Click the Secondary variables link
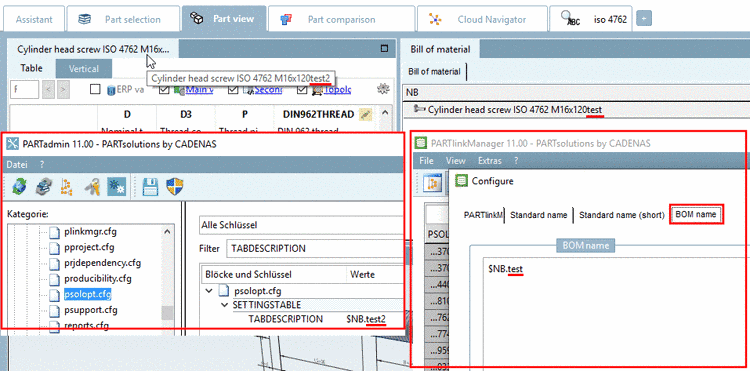Screen dimensions: 750x371 (268, 89)
